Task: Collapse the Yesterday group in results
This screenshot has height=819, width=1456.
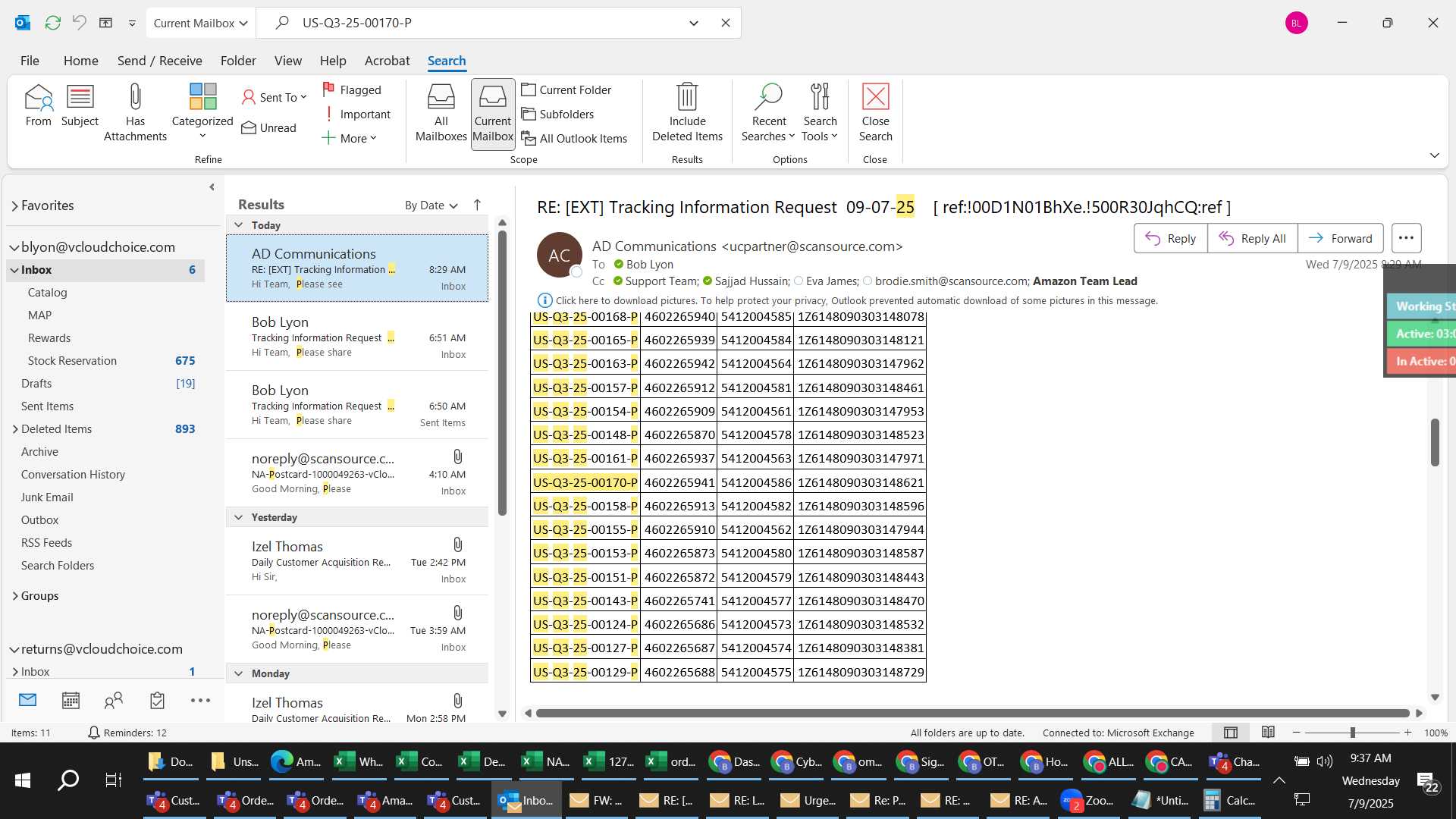Action: click(238, 517)
